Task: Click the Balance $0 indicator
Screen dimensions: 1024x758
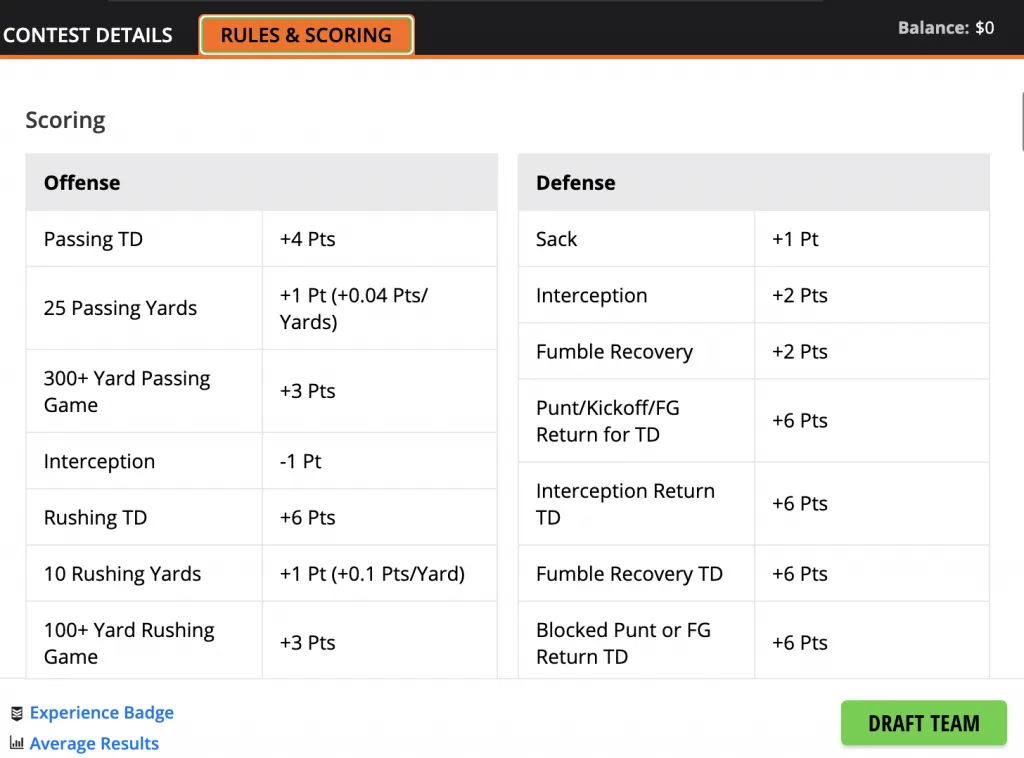Action: click(x=945, y=28)
